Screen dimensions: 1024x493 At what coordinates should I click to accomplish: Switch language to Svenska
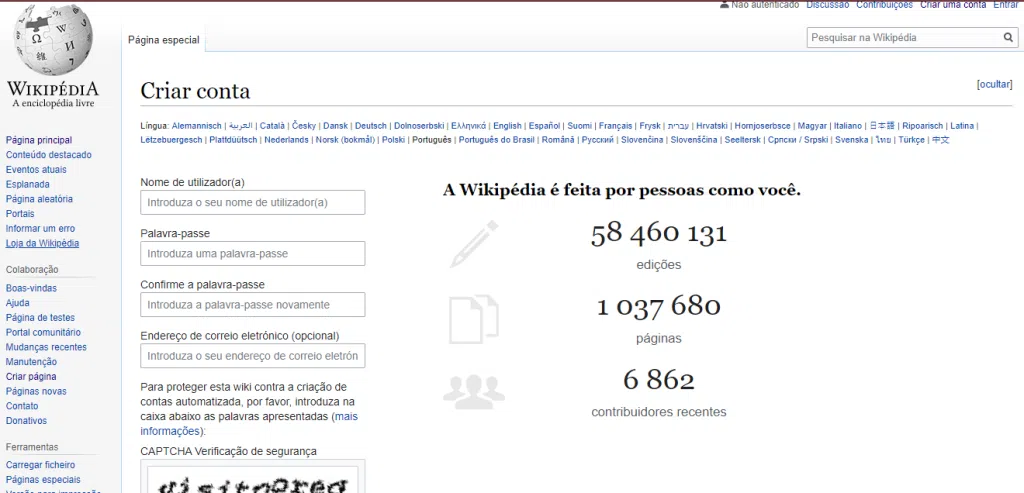click(x=852, y=140)
